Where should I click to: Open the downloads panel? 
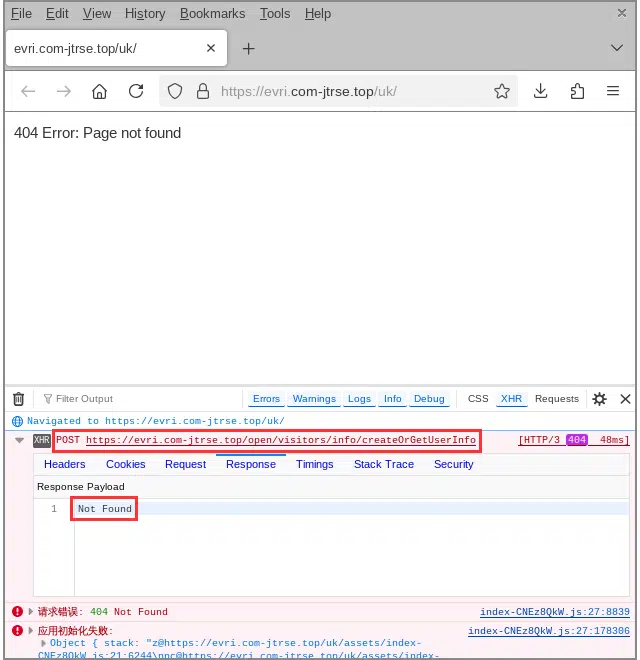[540, 91]
